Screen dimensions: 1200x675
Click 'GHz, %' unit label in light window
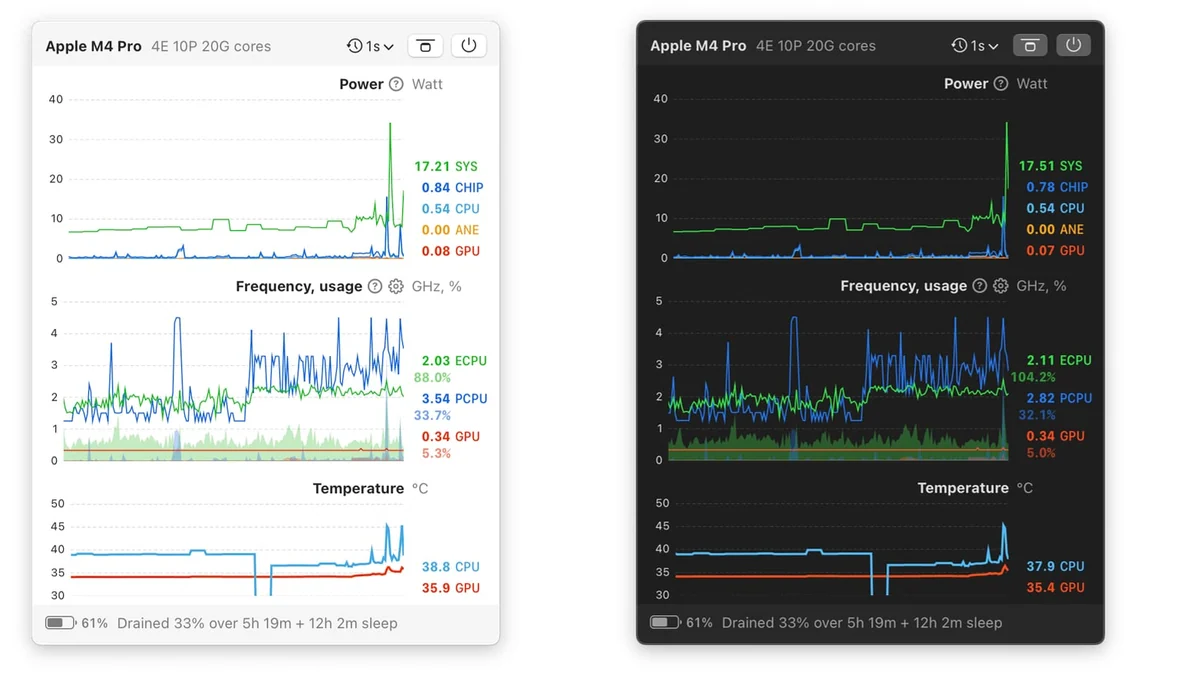[436, 286]
